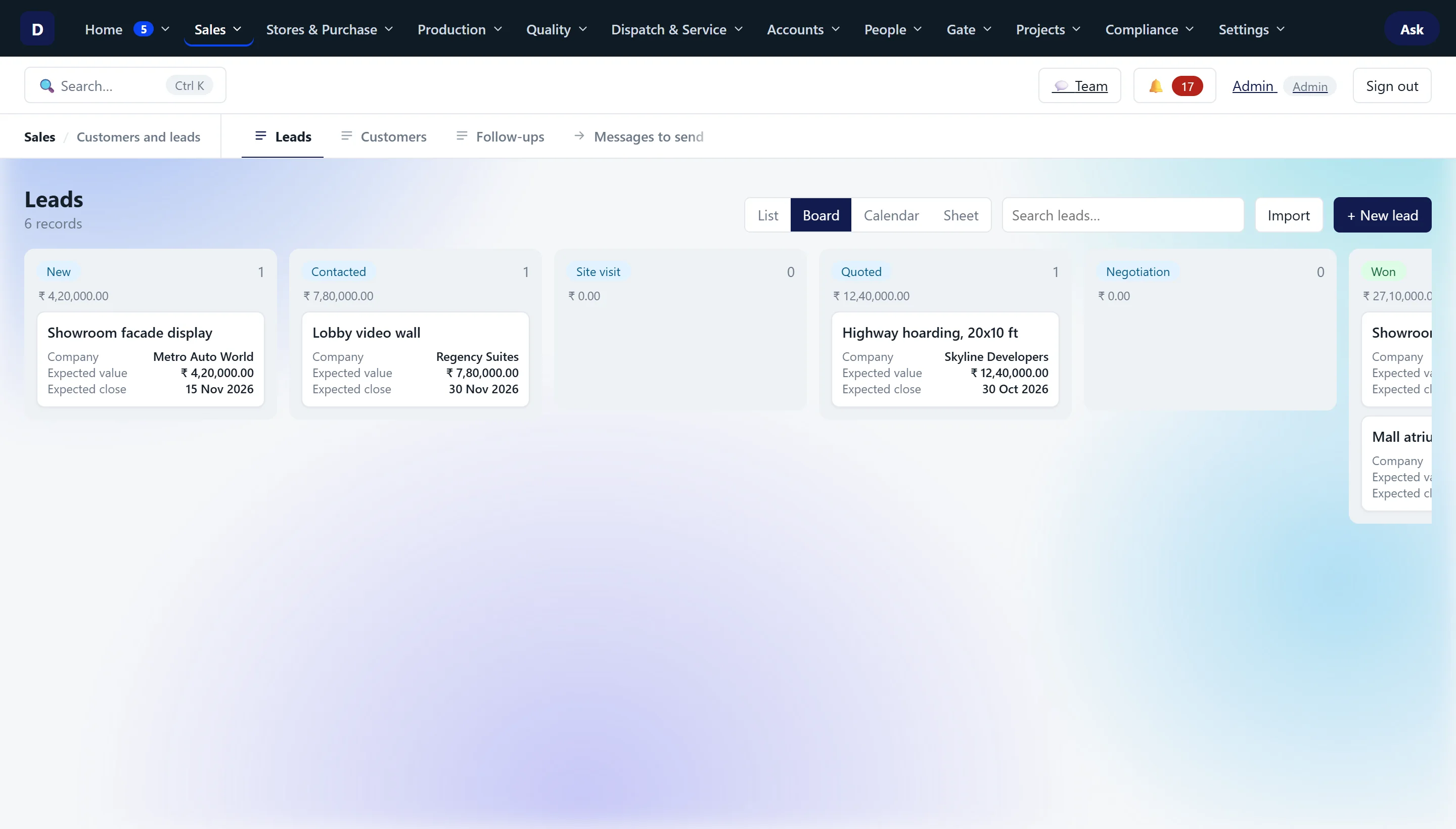Image resolution: width=1456 pixels, height=829 pixels.
Task: Switch to List view
Action: (x=767, y=215)
